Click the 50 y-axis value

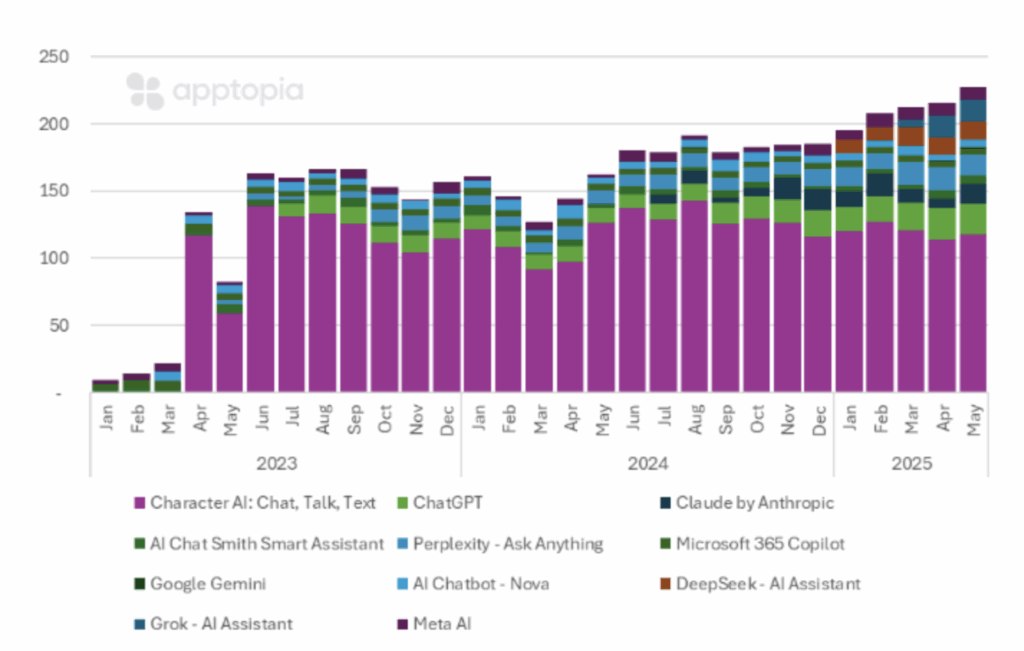click(59, 325)
